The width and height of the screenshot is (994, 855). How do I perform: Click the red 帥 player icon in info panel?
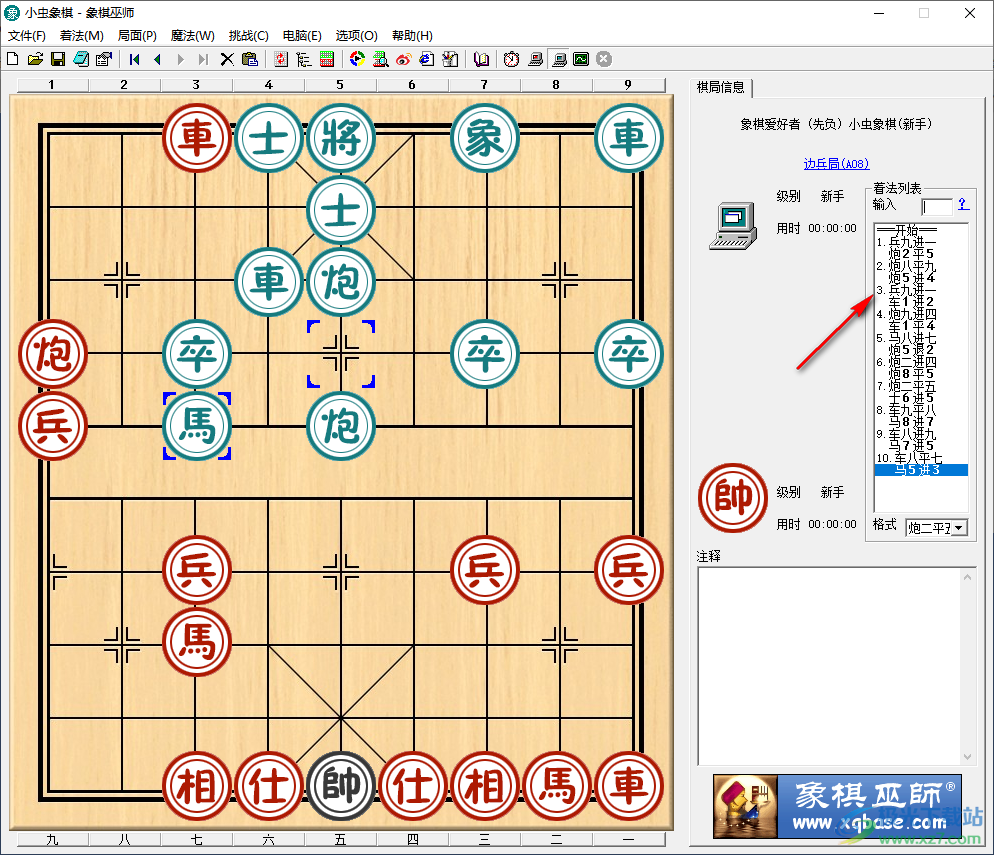click(733, 498)
